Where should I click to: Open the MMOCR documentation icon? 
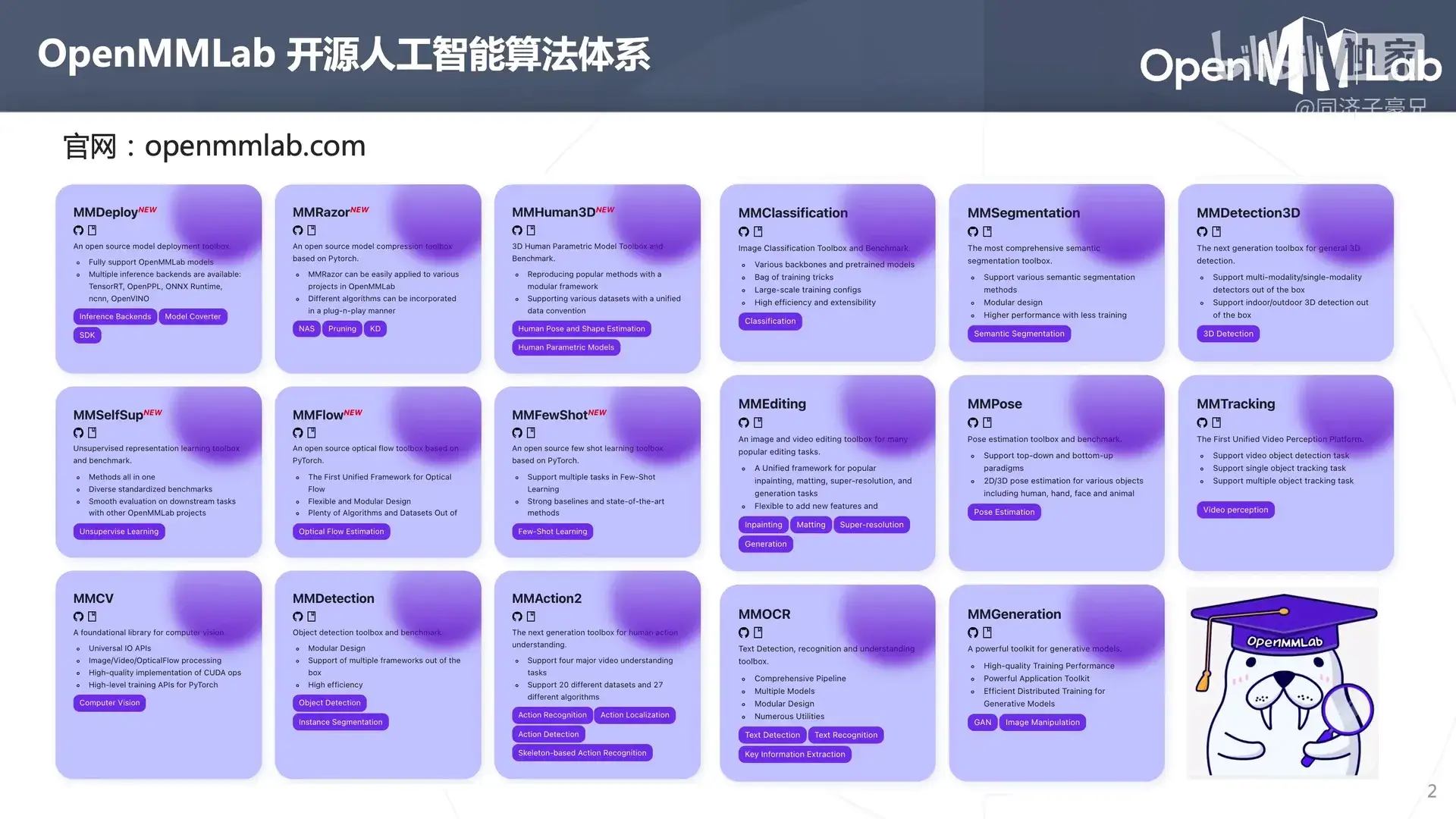758,633
